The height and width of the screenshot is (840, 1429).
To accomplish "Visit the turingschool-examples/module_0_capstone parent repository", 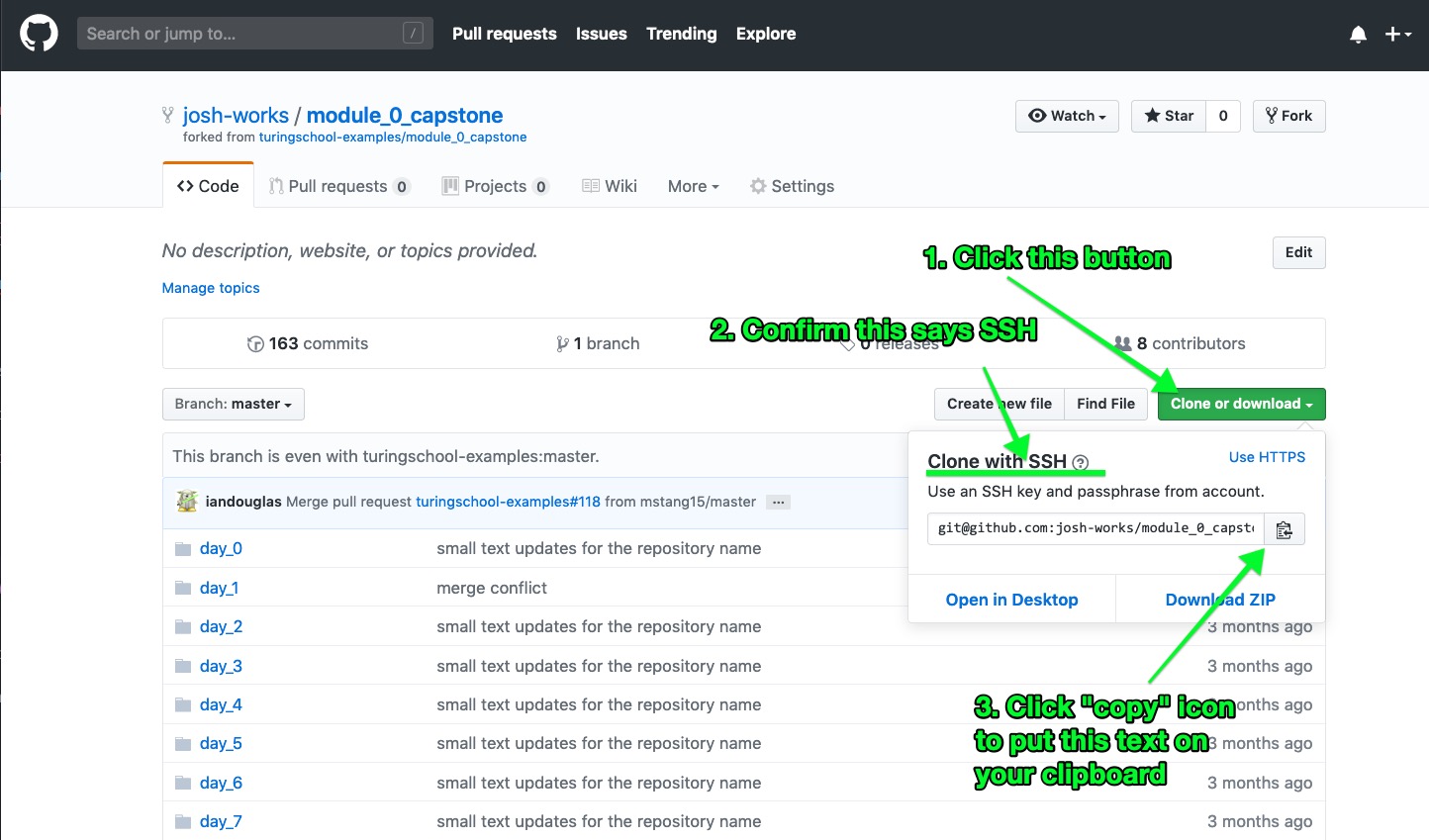I will pyautogui.click(x=393, y=138).
